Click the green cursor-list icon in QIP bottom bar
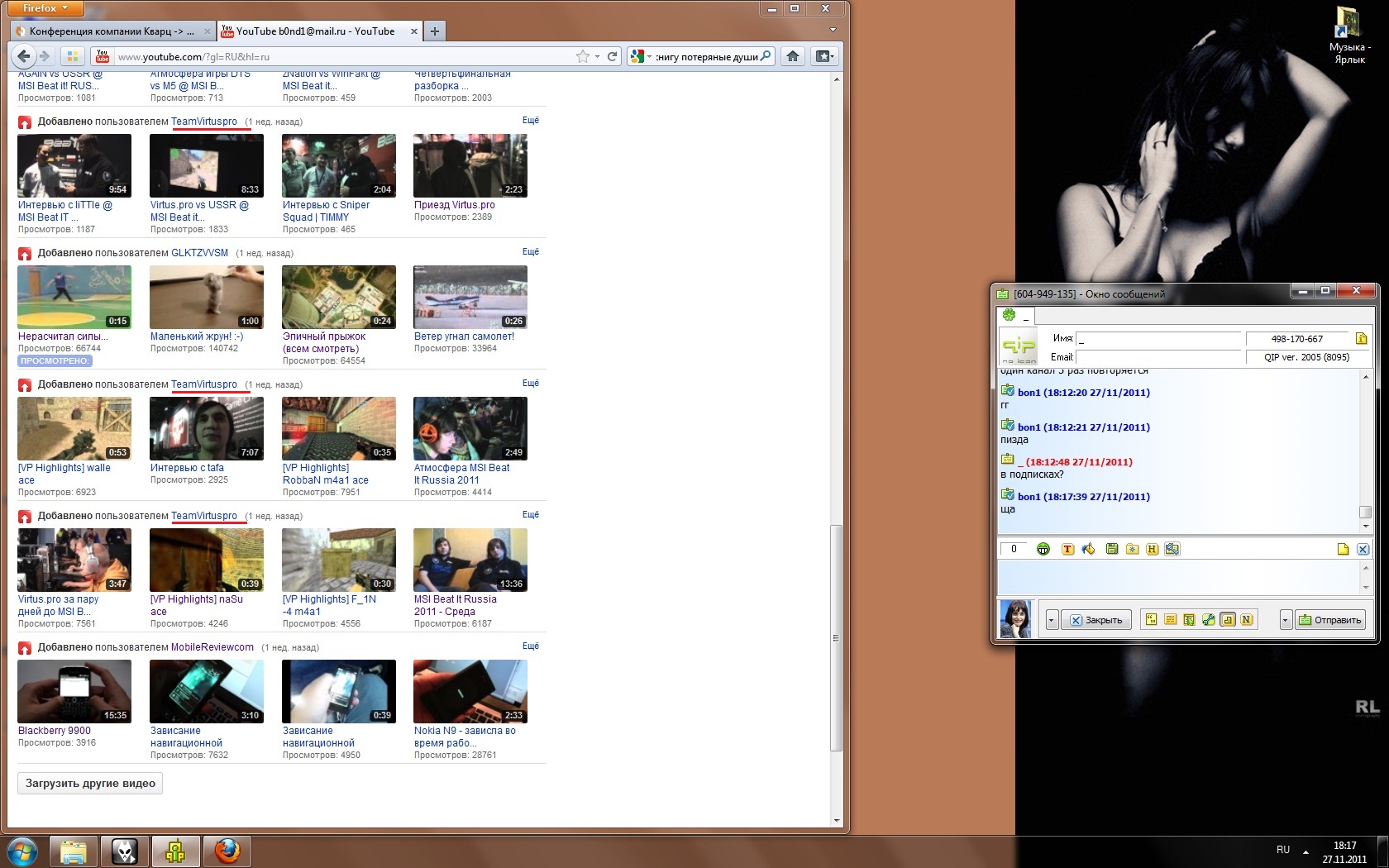 point(1189,619)
